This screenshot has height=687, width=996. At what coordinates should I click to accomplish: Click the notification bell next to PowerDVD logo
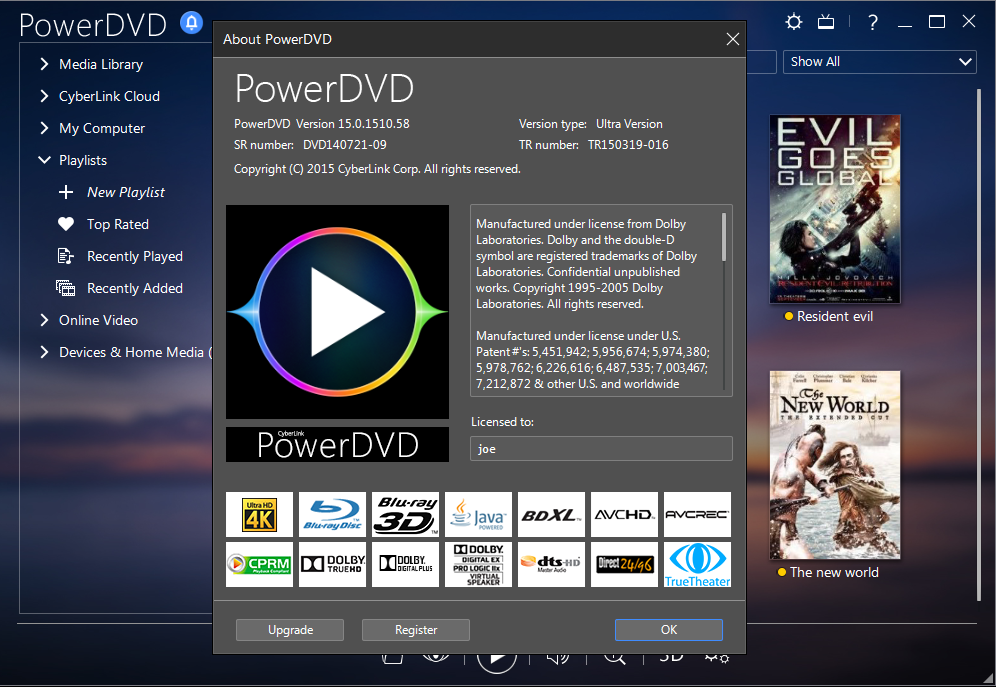pos(191,22)
